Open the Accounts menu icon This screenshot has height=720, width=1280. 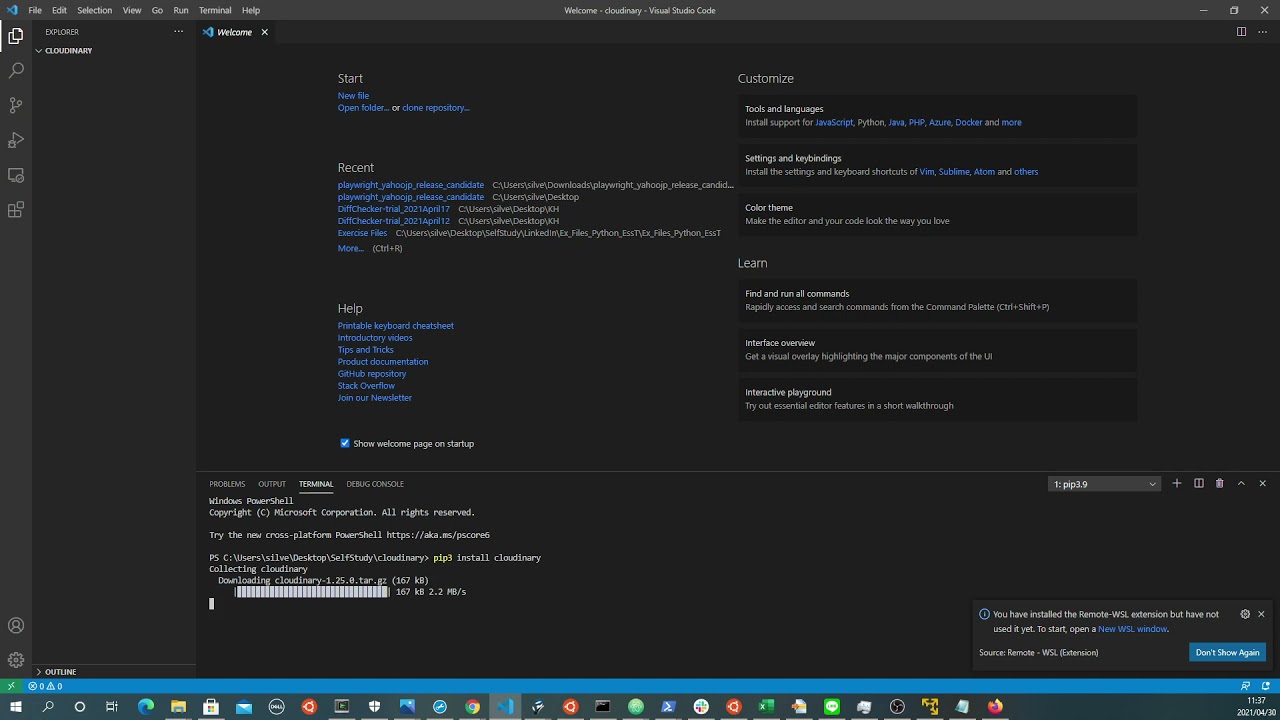pyautogui.click(x=16, y=626)
